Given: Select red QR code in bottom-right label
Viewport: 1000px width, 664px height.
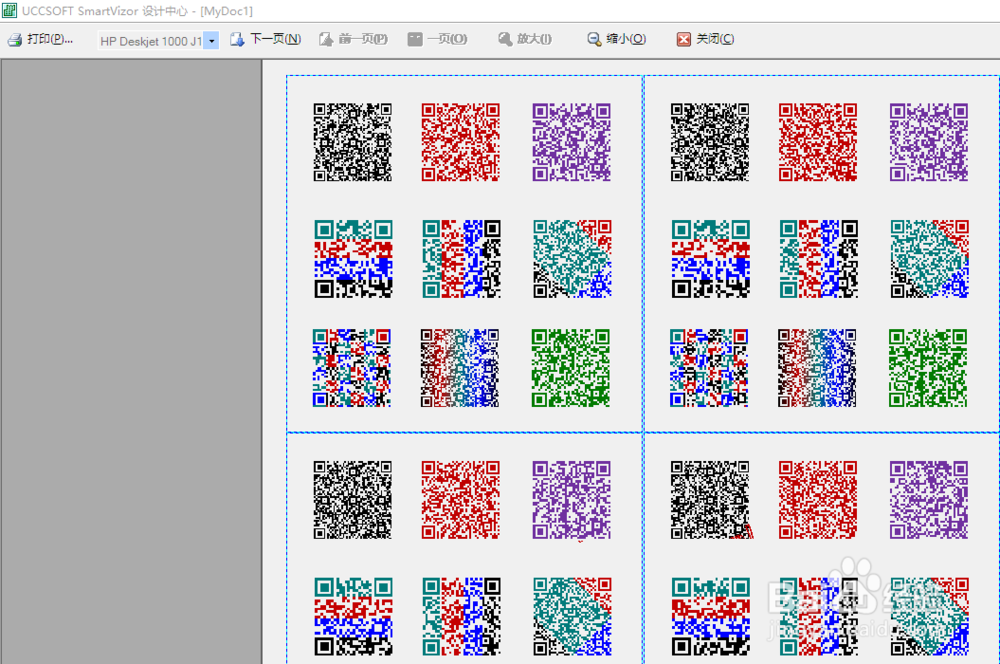Looking at the screenshot, I should click(818, 500).
